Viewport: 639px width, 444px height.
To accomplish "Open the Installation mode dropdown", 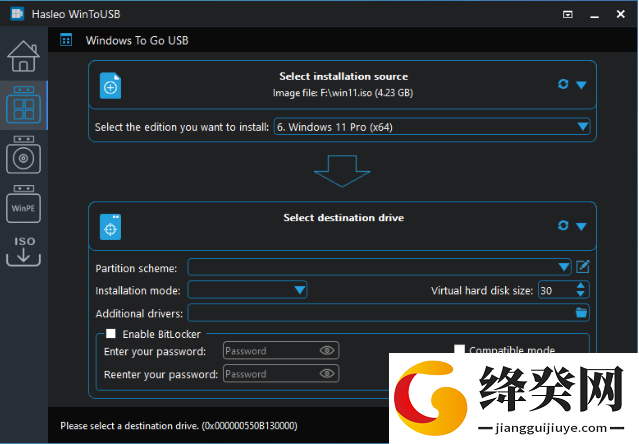I will pyautogui.click(x=247, y=290).
